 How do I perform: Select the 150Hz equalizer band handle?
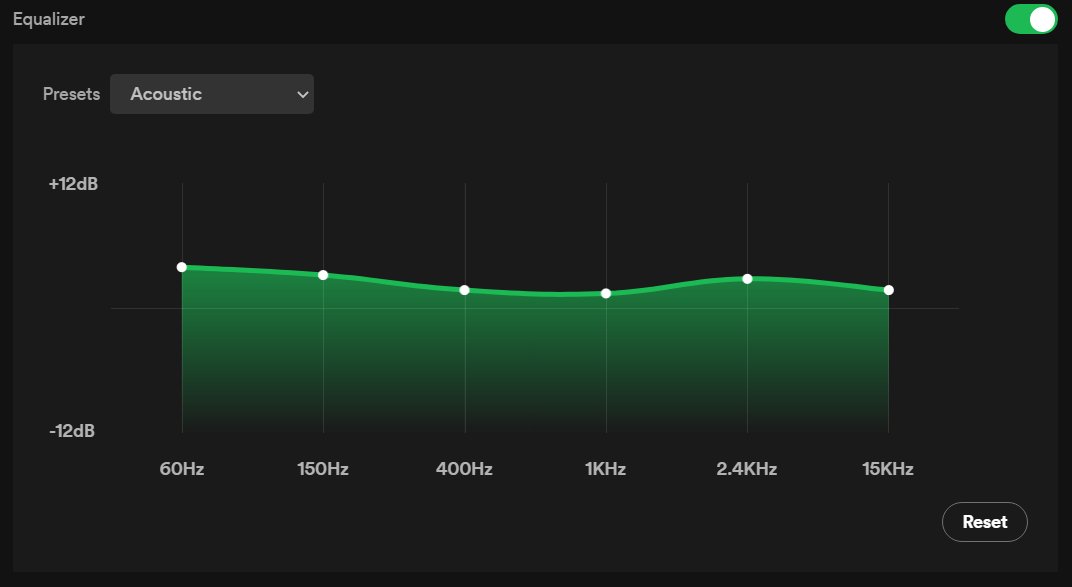tap(322, 275)
